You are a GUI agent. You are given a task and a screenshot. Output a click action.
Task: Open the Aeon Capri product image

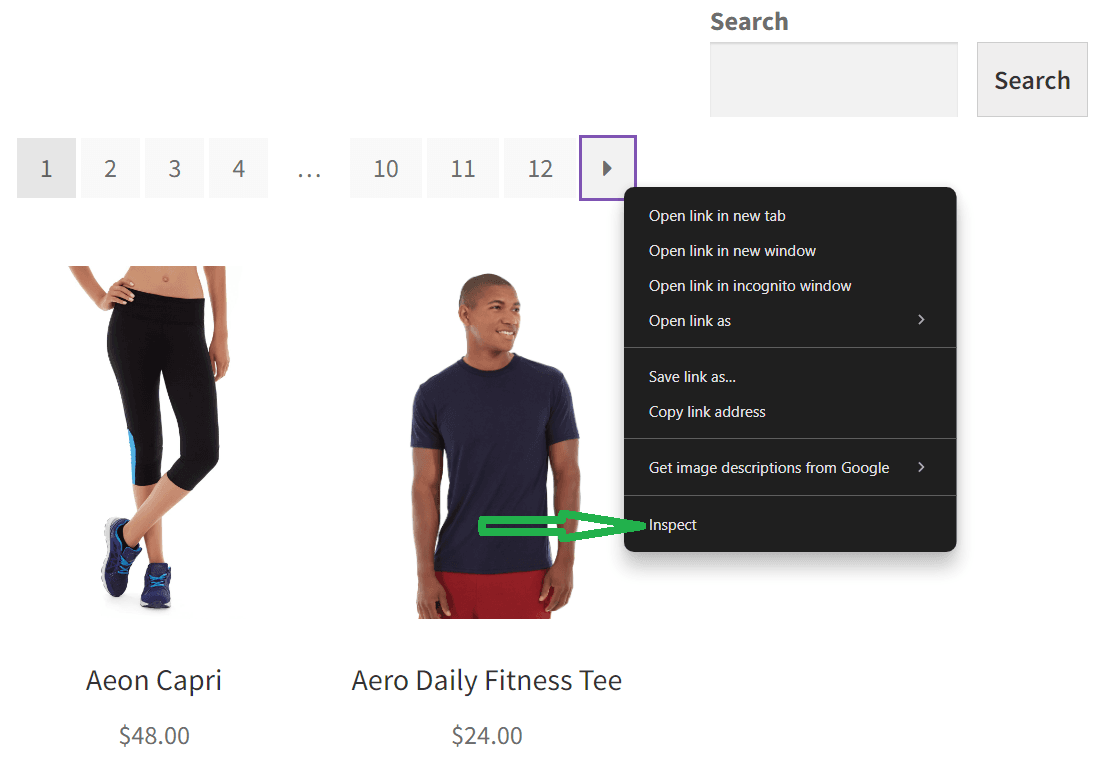(x=154, y=438)
